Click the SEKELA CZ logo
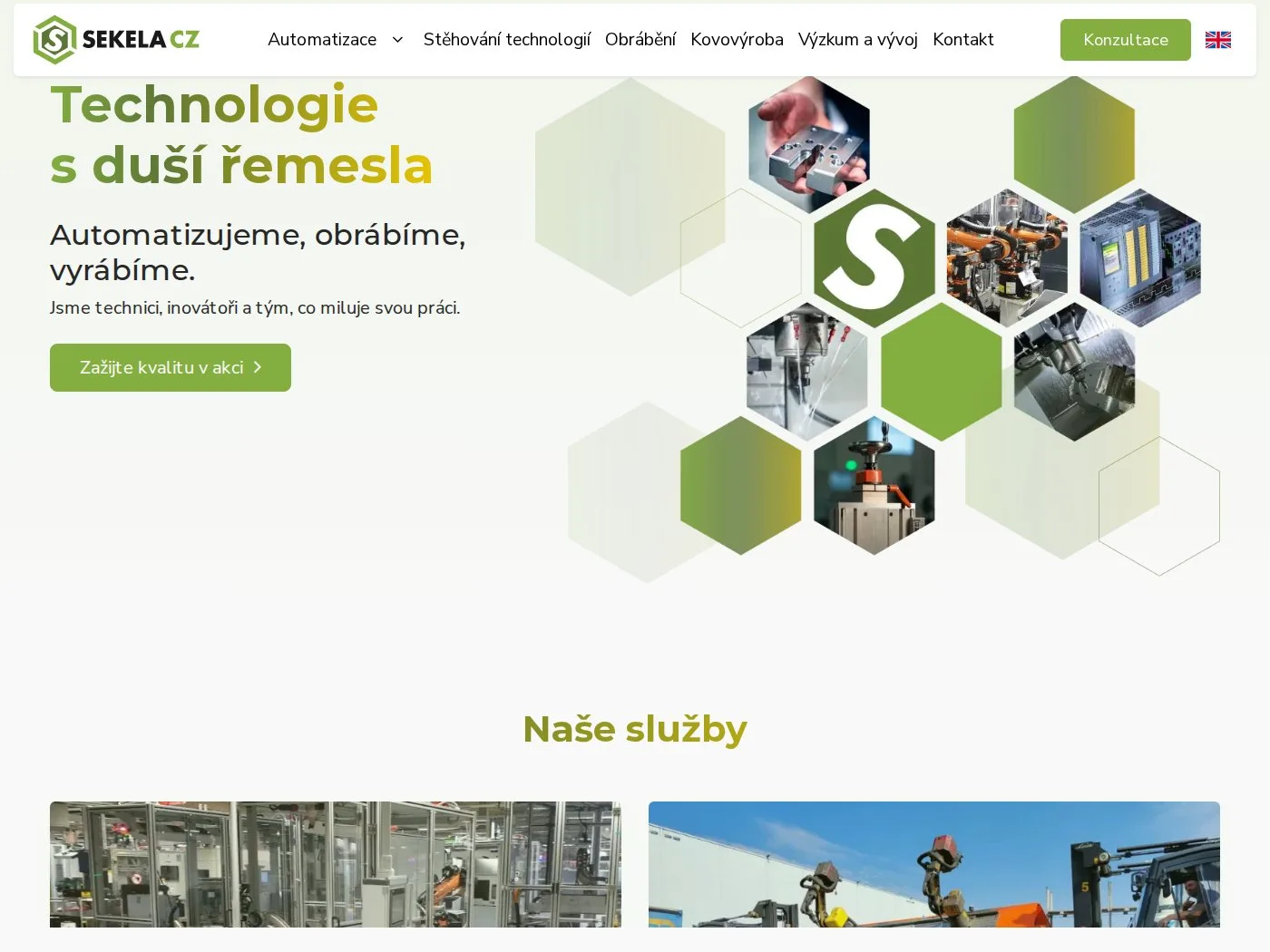The height and width of the screenshot is (952, 1270). click(116, 40)
